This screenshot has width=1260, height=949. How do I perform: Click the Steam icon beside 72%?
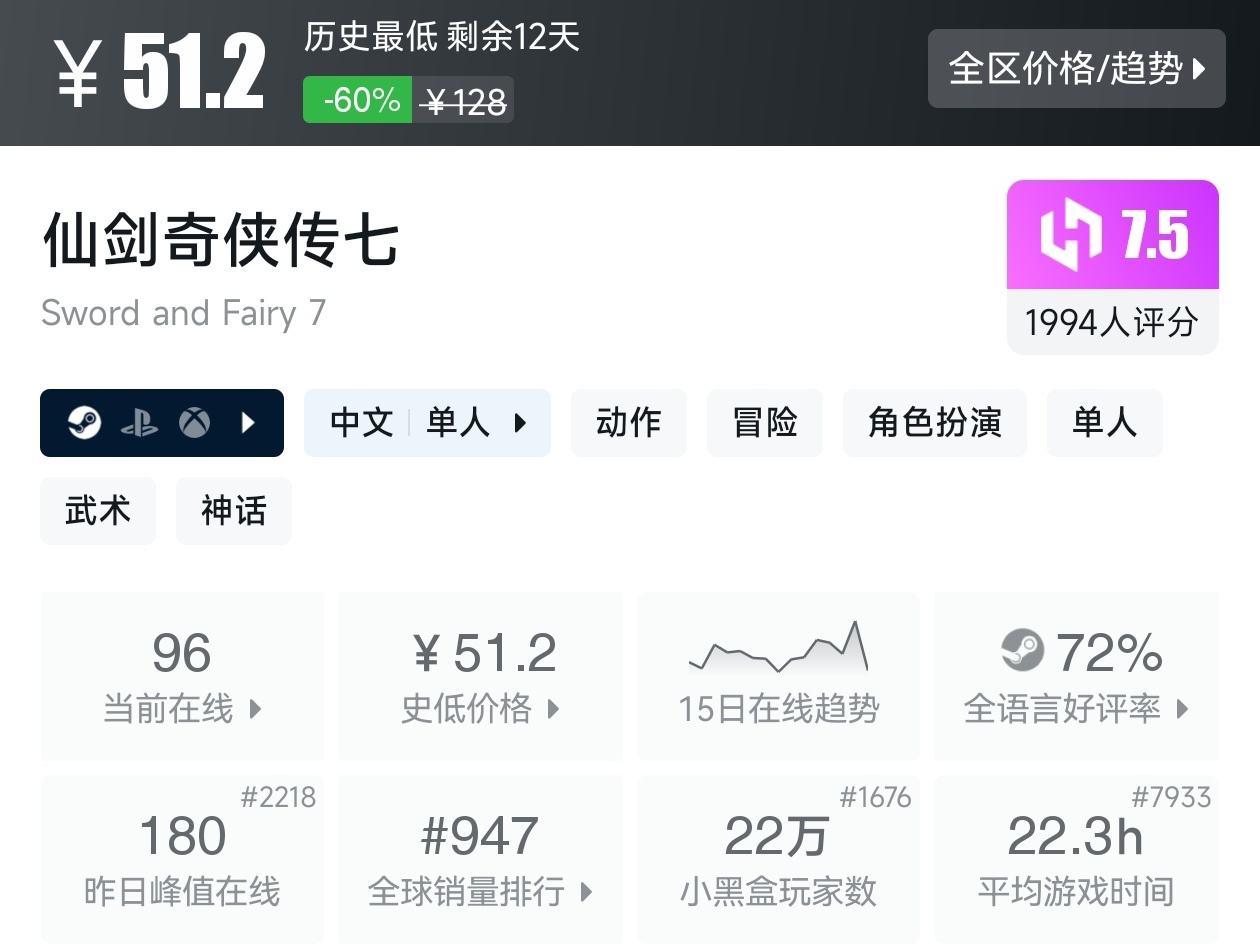(1022, 651)
